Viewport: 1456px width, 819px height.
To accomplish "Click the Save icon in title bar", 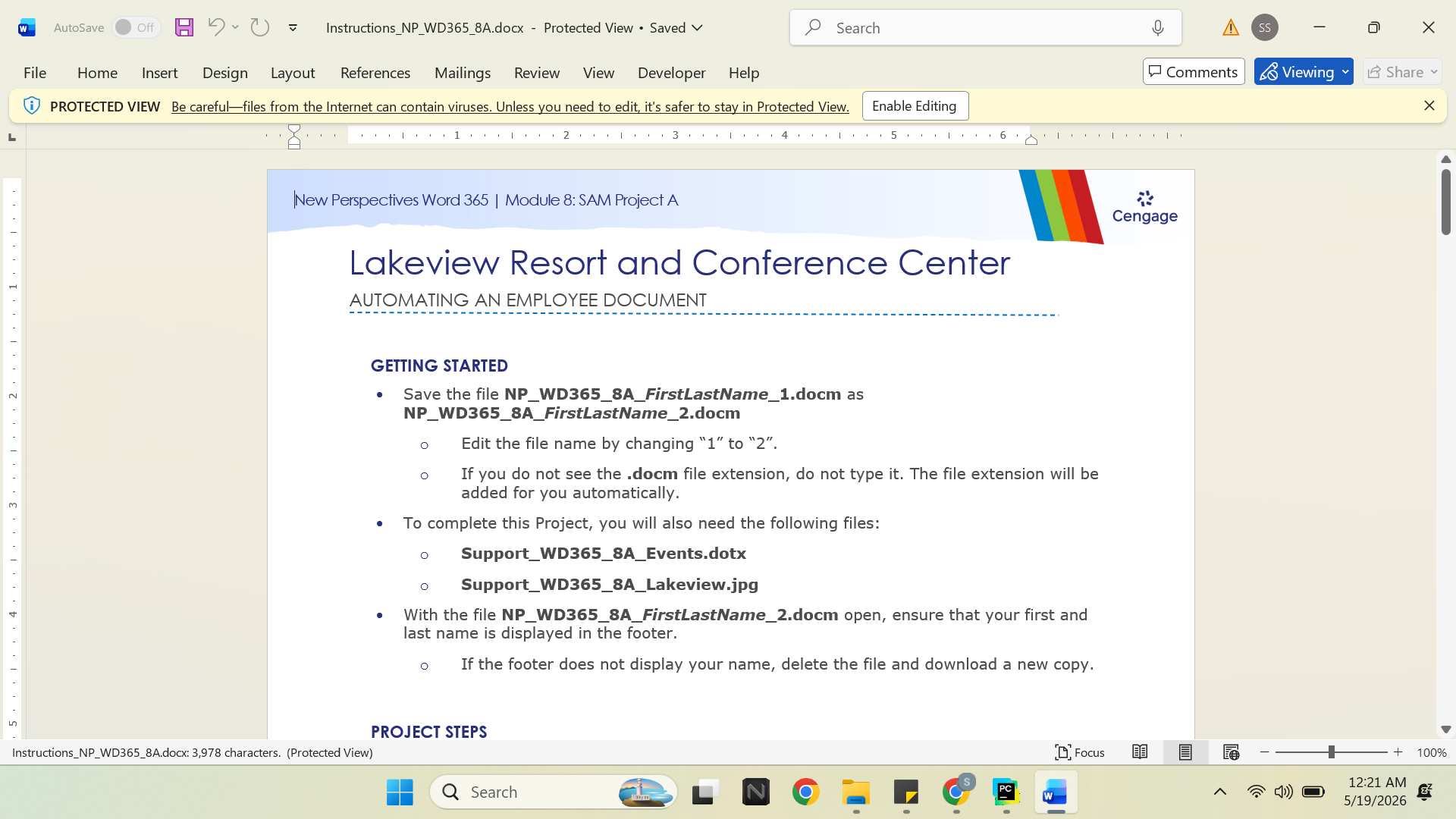I will click(x=184, y=27).
